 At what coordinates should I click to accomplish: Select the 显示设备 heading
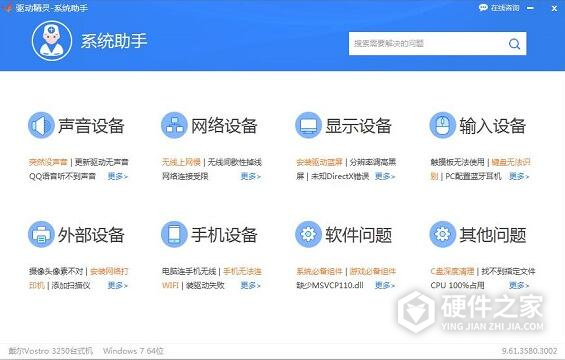358,126
